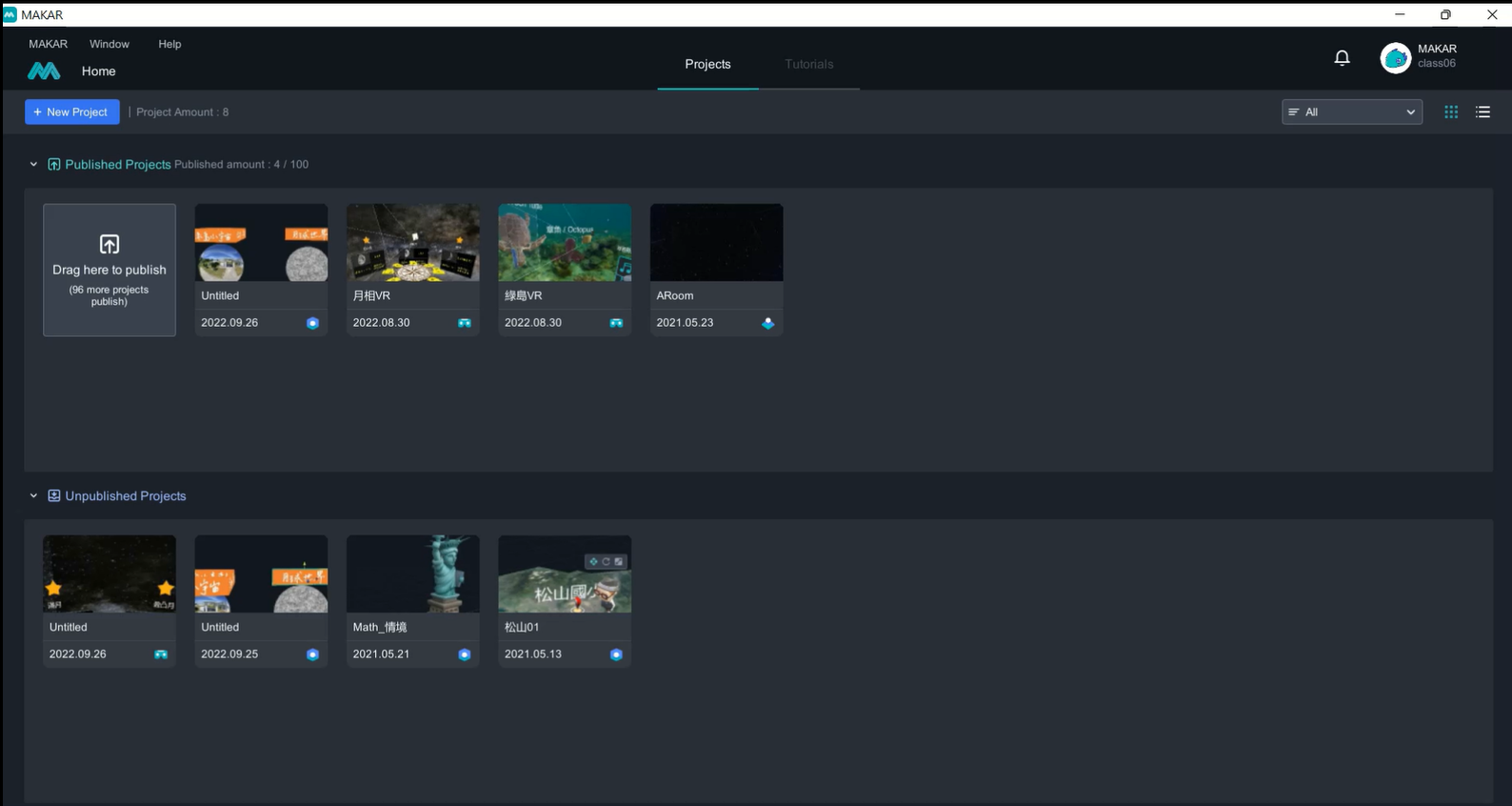Open the Help menu
This screenshot has width=1512, height=806.
(169, 44)
